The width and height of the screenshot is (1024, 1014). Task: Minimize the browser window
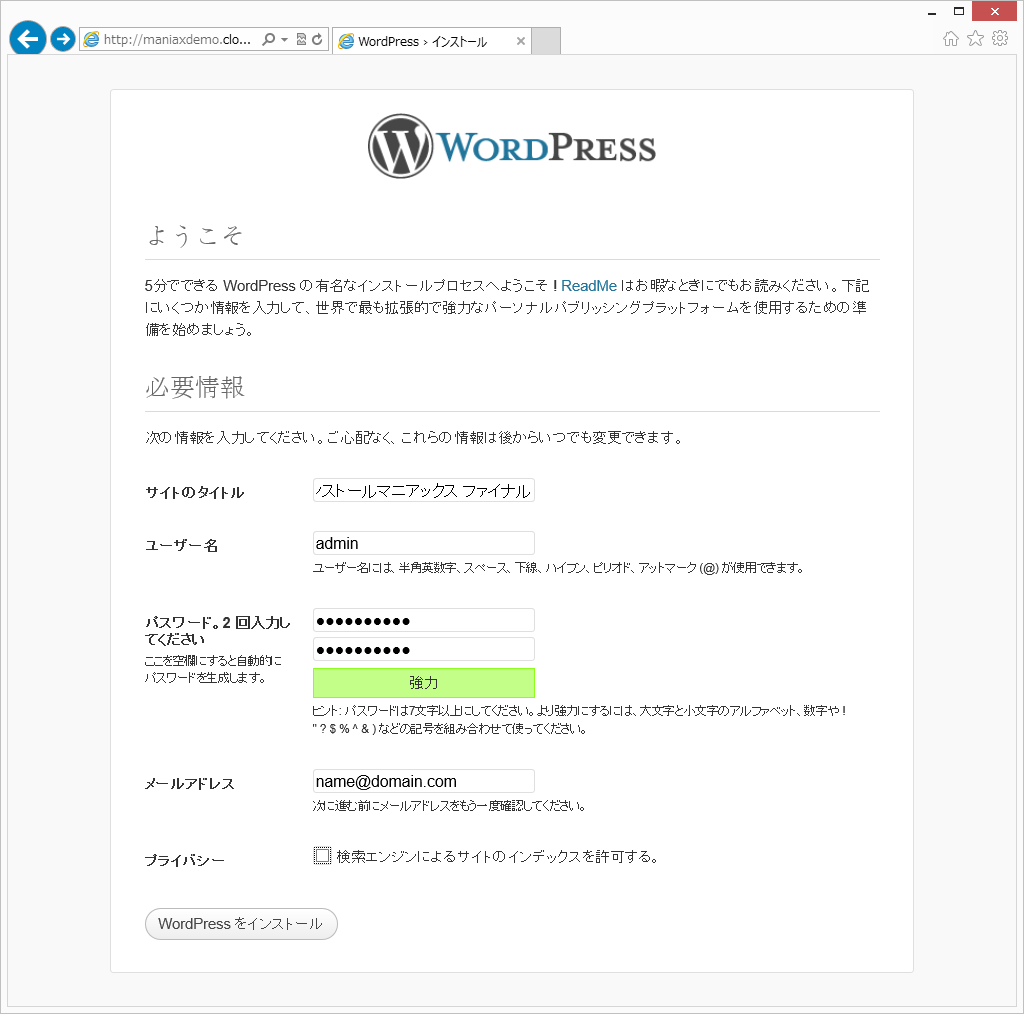(x=932, y=12)
